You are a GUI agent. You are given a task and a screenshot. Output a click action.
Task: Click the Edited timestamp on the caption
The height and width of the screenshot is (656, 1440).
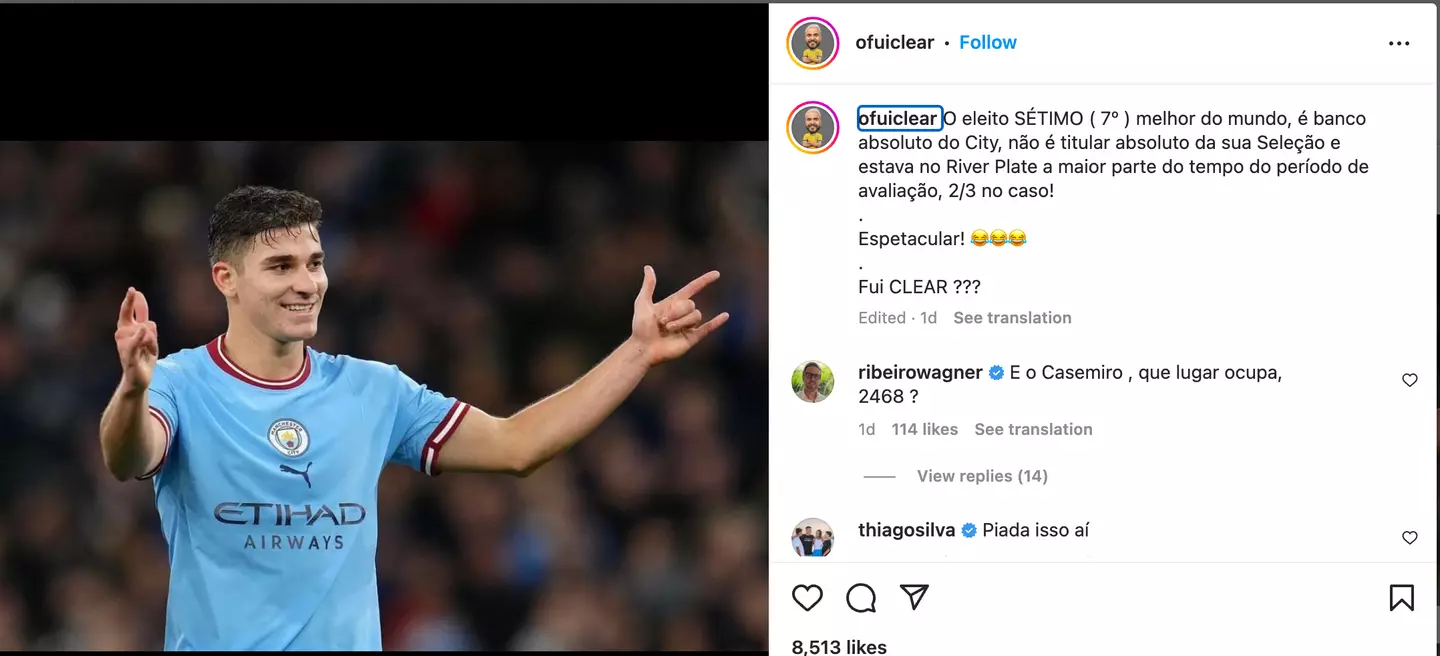click(x=883, y=317)
